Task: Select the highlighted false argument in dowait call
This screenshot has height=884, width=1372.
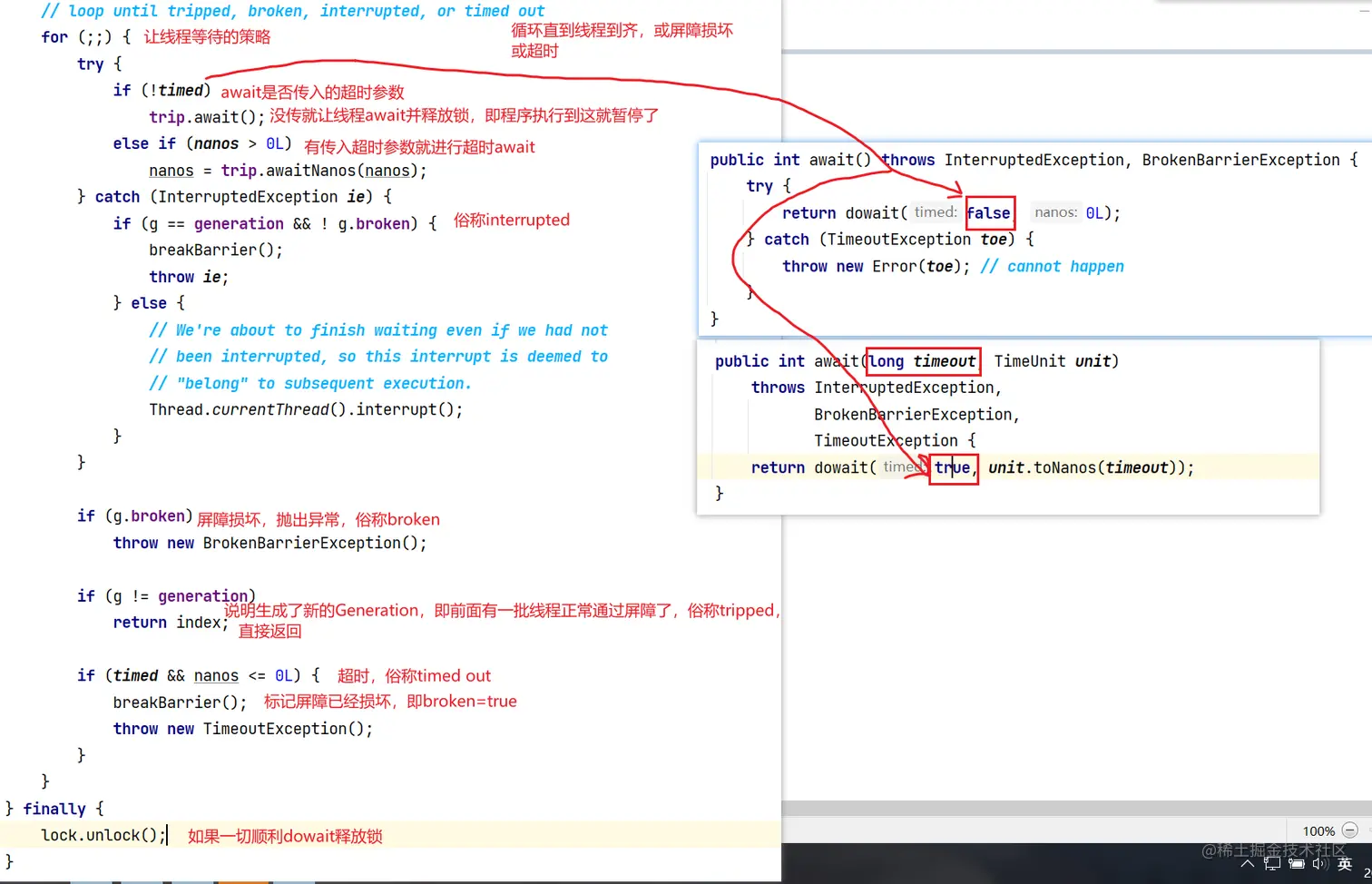Action: coord(989,212)
